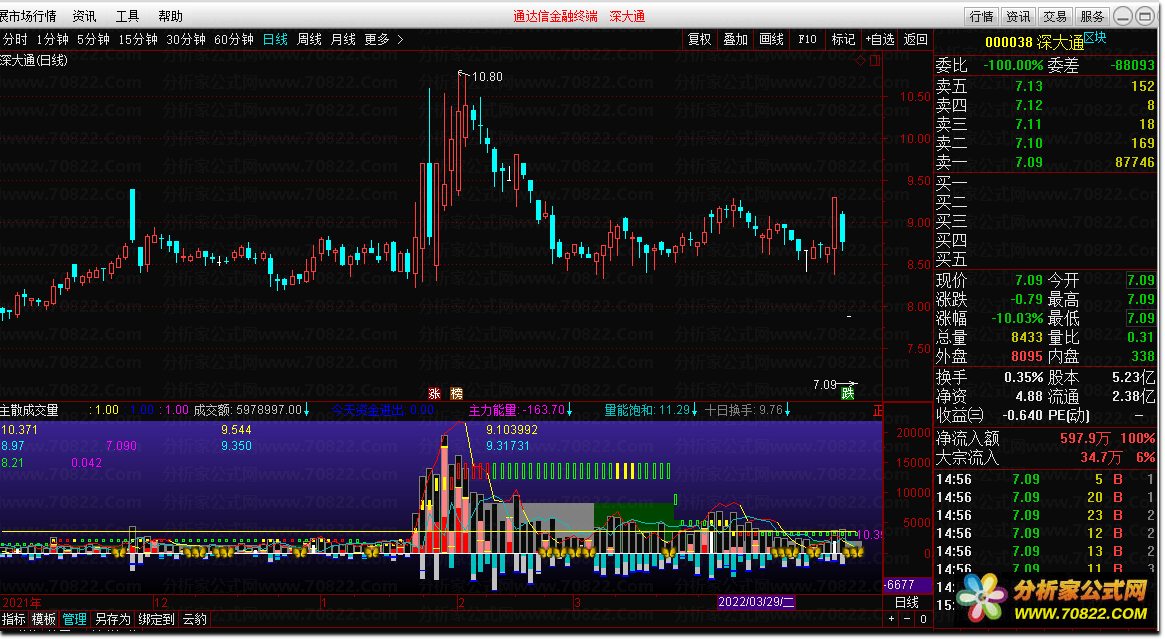Select the 月线 monthly period
Screen dimensions: 1165x639
343,39
